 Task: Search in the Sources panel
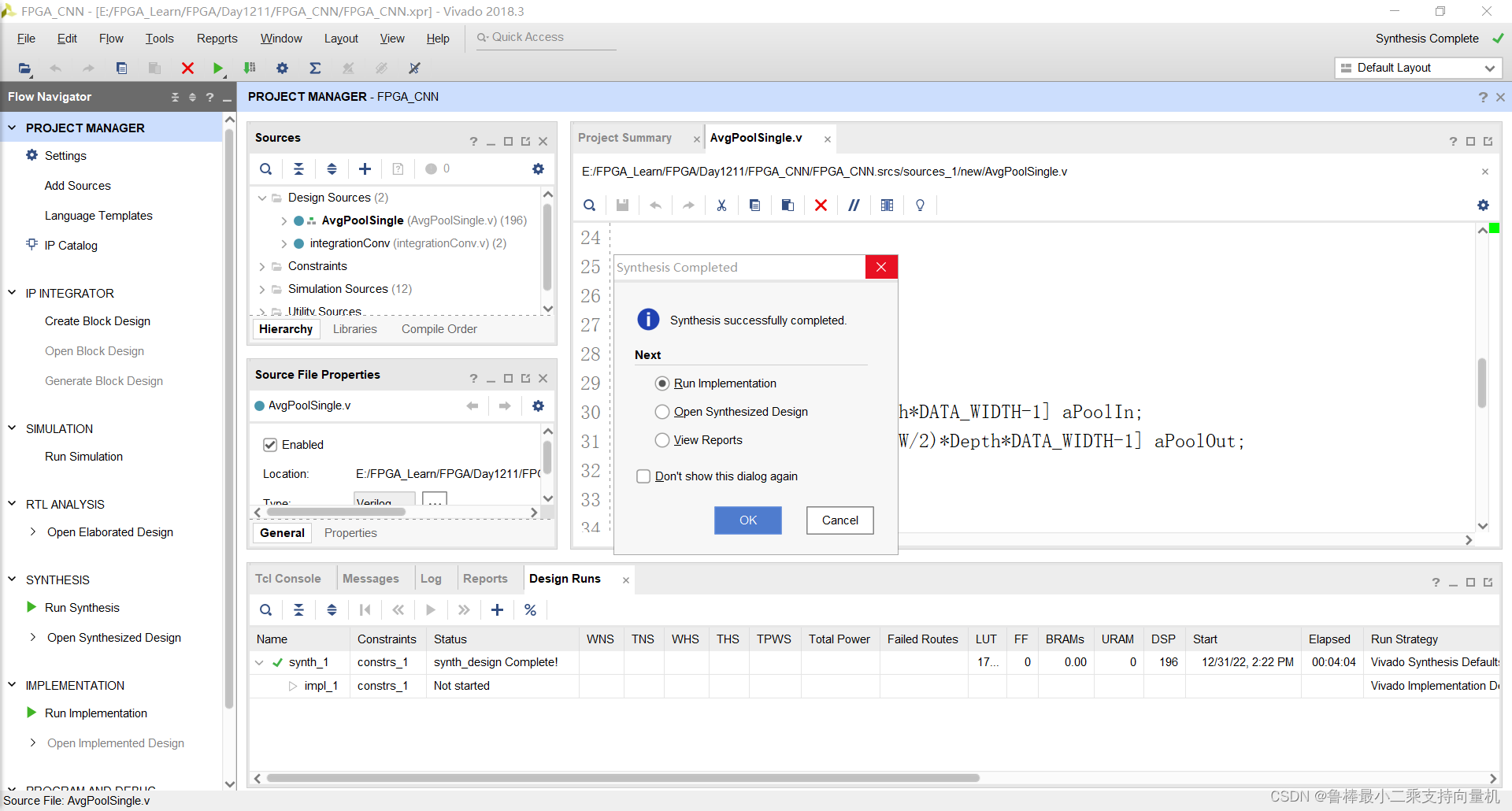tap(266, 168)
